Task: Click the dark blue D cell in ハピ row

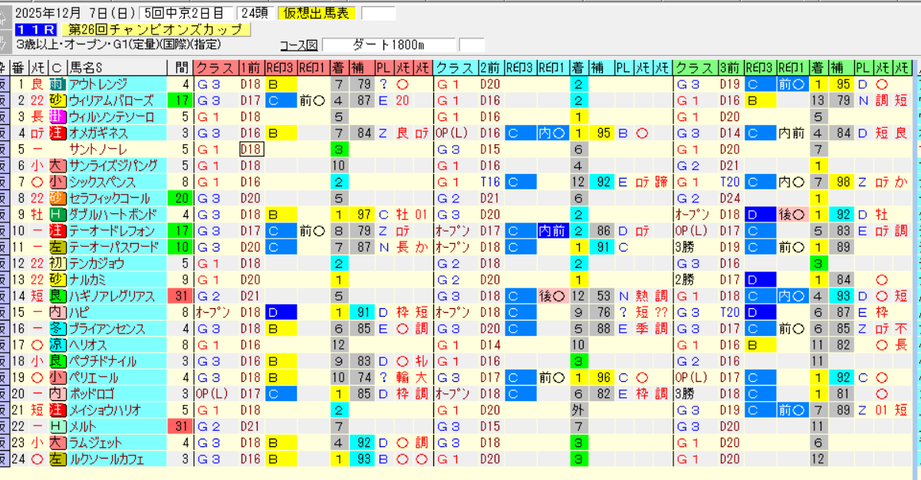Action: pos(281,313)
